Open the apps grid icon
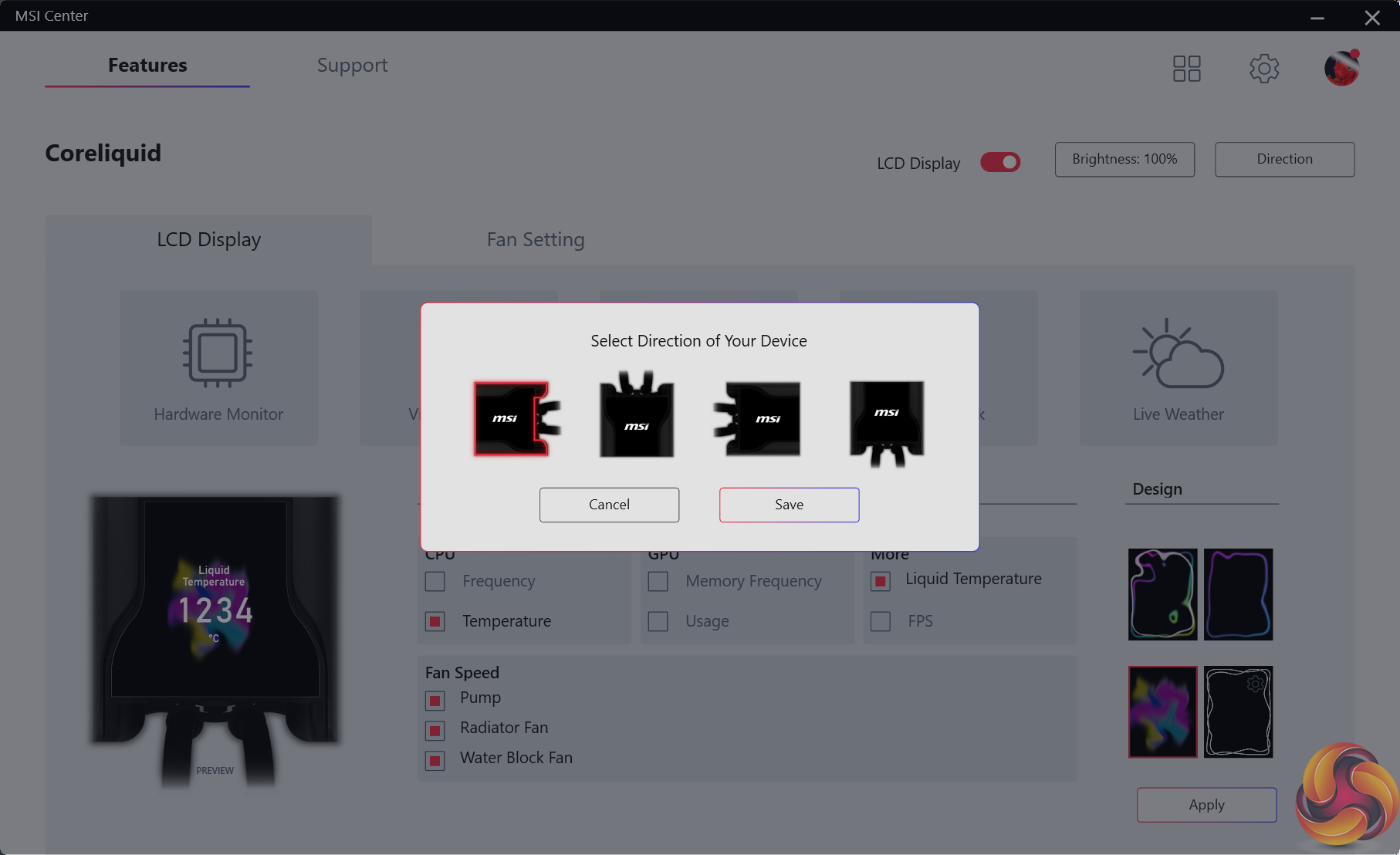 [1186, 69]
